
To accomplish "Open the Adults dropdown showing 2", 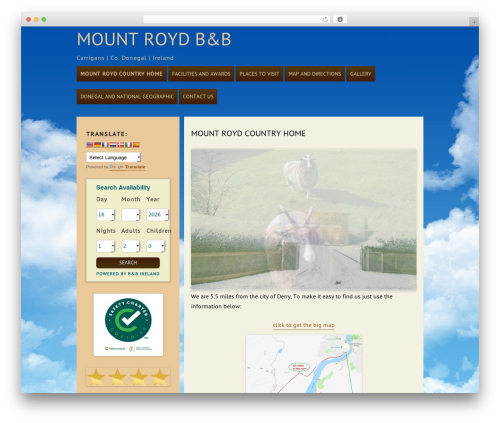I will coord(130,246).
